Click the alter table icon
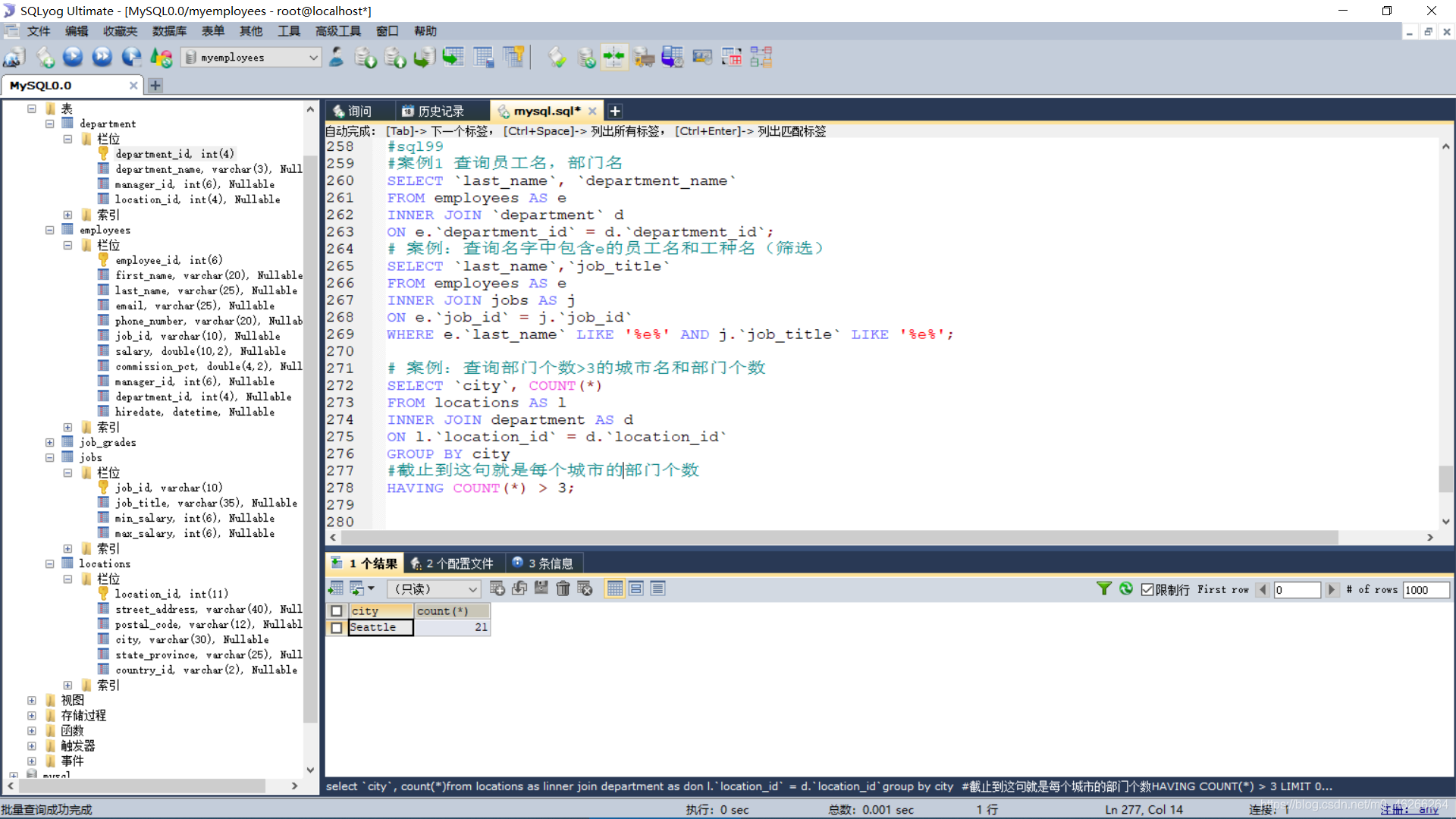This screenshot has height=819, width=1456. click(483, 57)
